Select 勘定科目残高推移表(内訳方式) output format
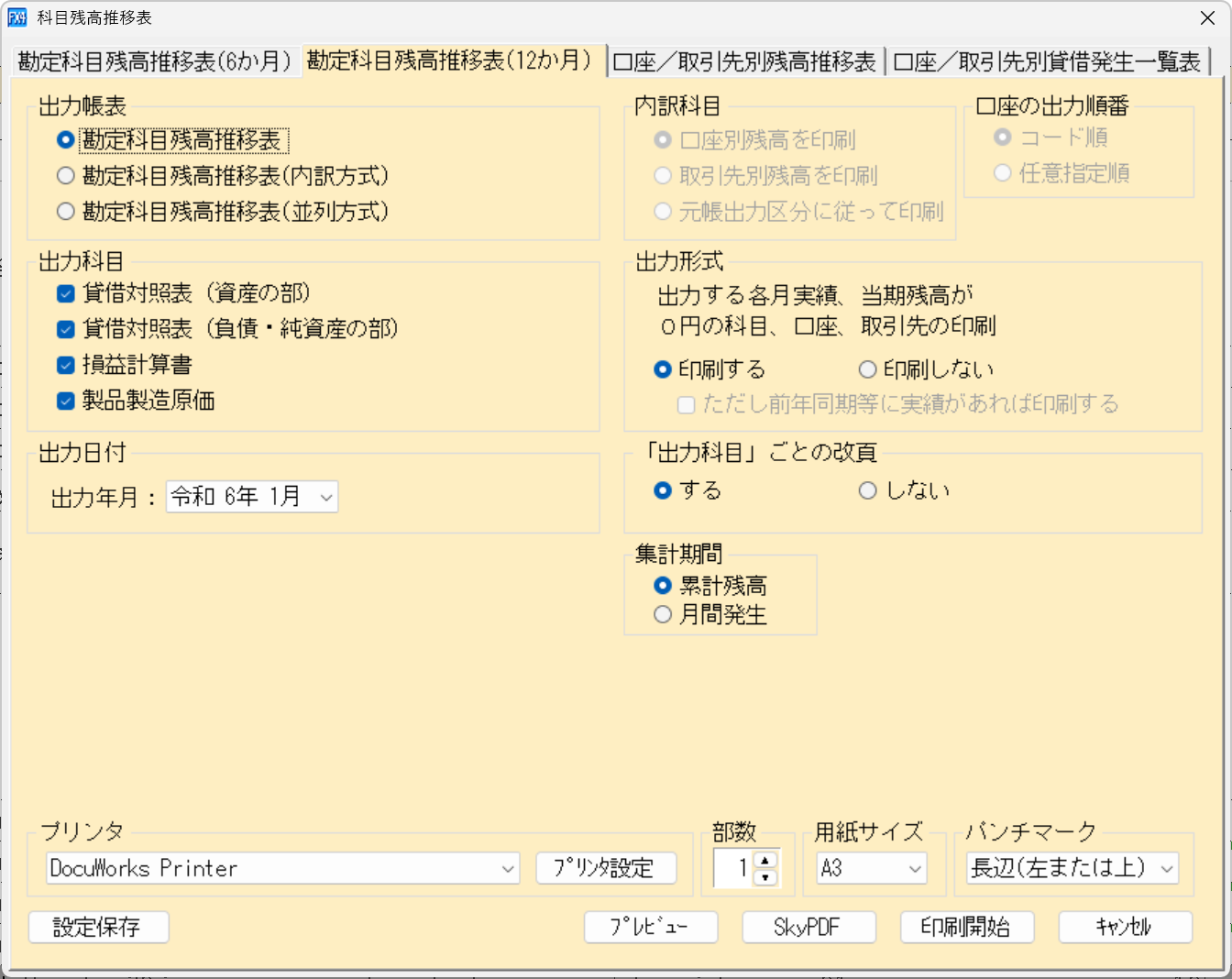The width and height of the screenshot is (1232, 979). coord(64,175)
